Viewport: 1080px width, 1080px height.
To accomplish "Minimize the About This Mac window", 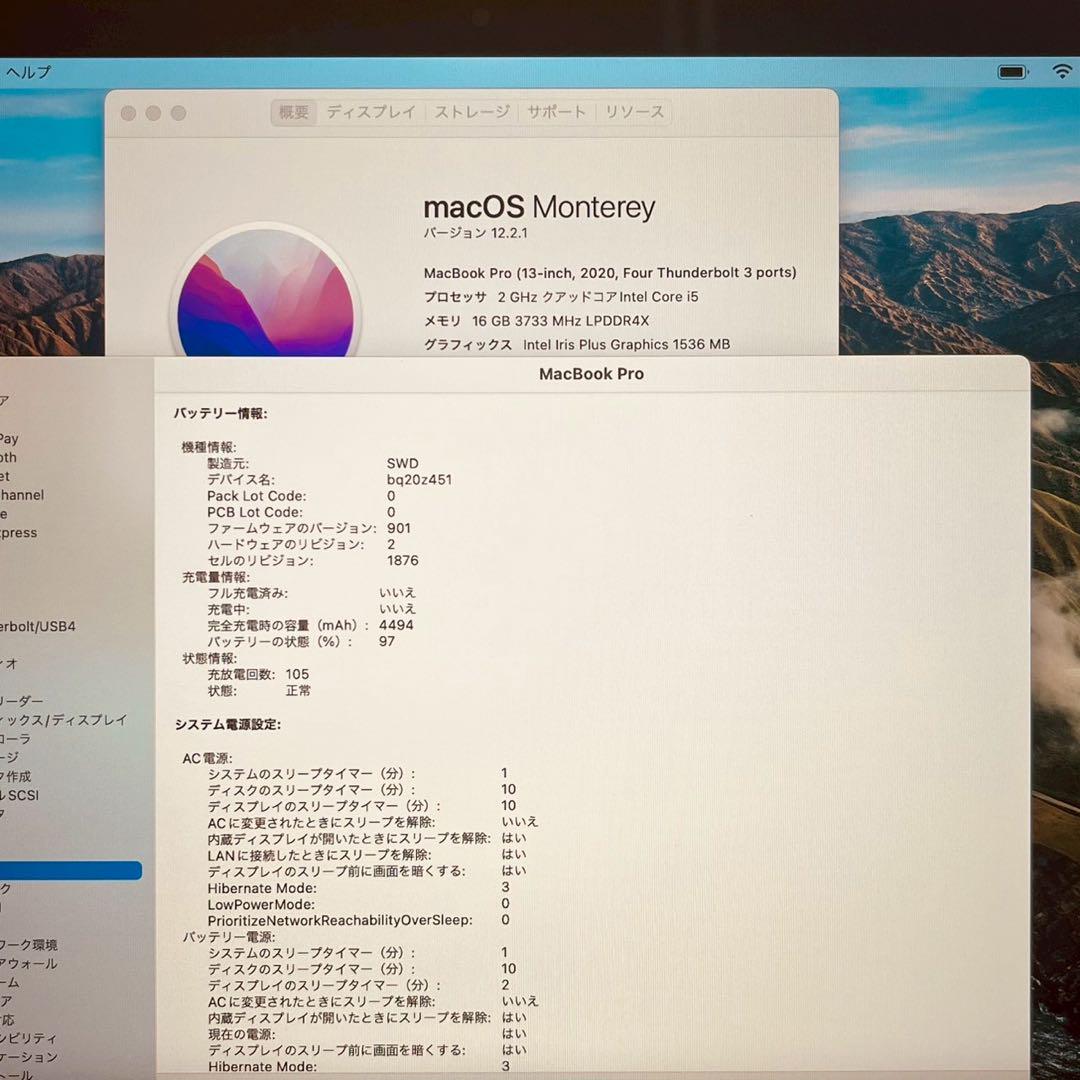I will tap(153, 113).
